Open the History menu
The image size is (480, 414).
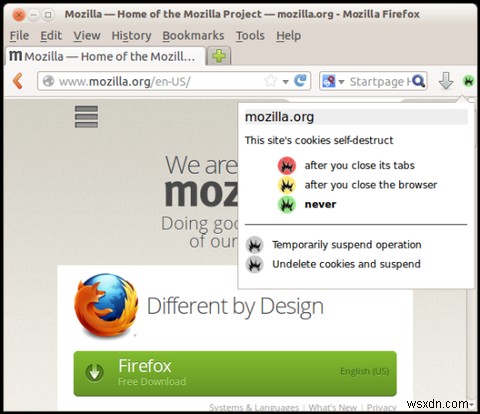[131, 36]
